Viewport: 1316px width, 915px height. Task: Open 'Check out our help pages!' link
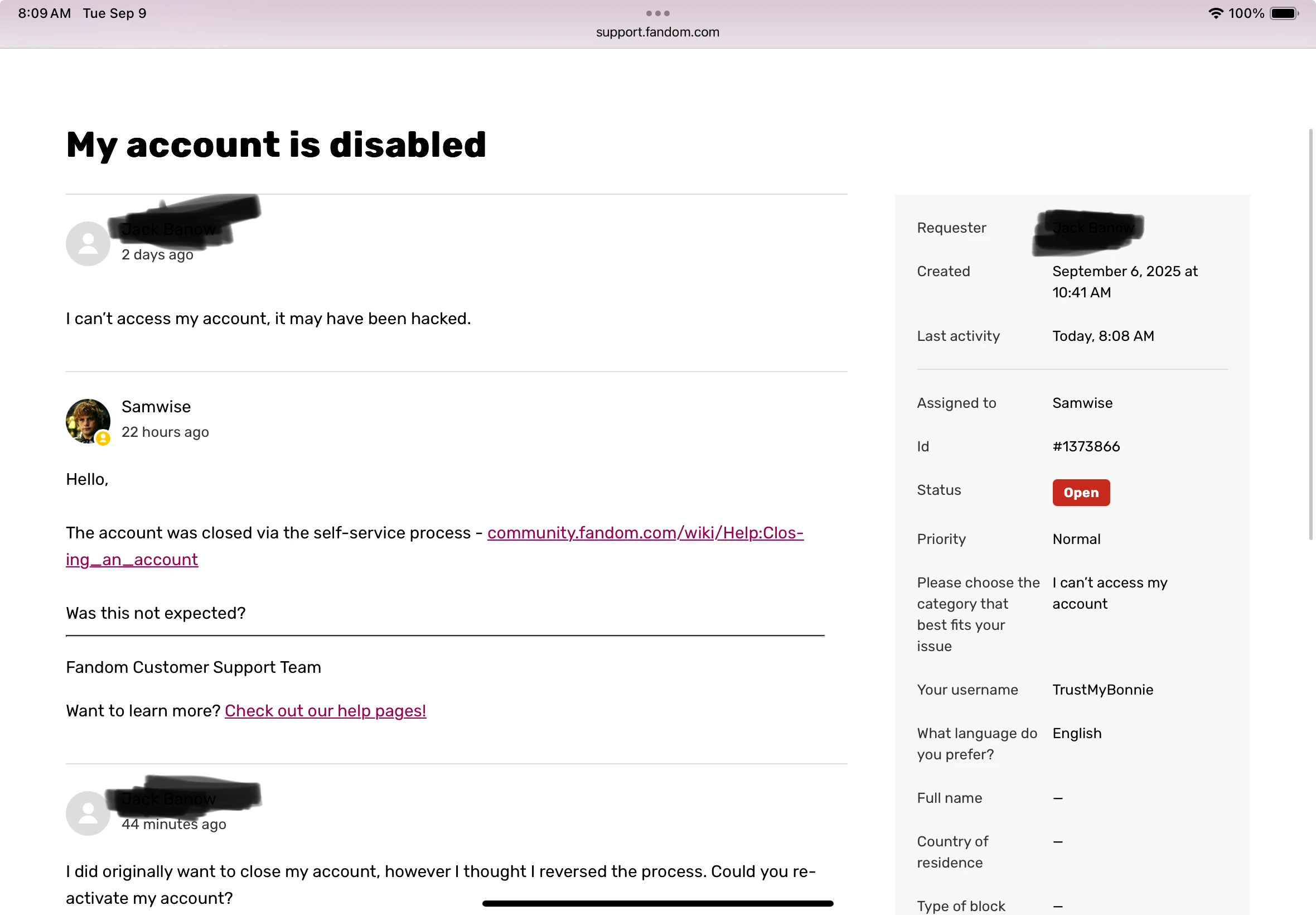pos(325,711)
